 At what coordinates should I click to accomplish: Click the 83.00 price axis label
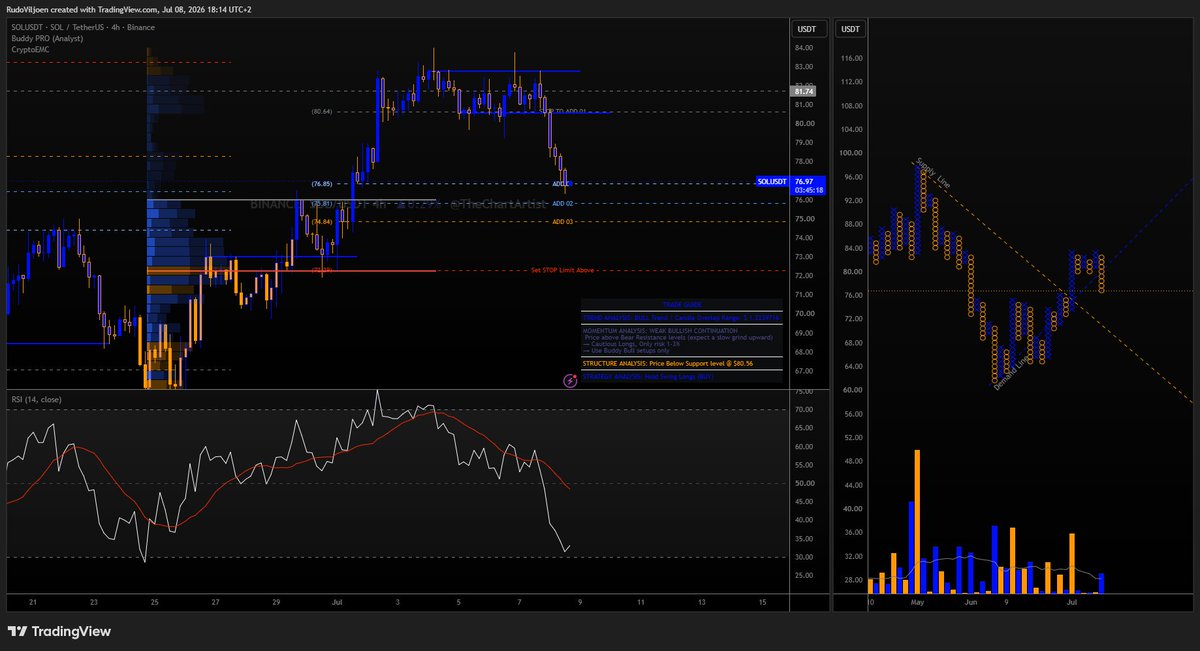coord(802,66)
